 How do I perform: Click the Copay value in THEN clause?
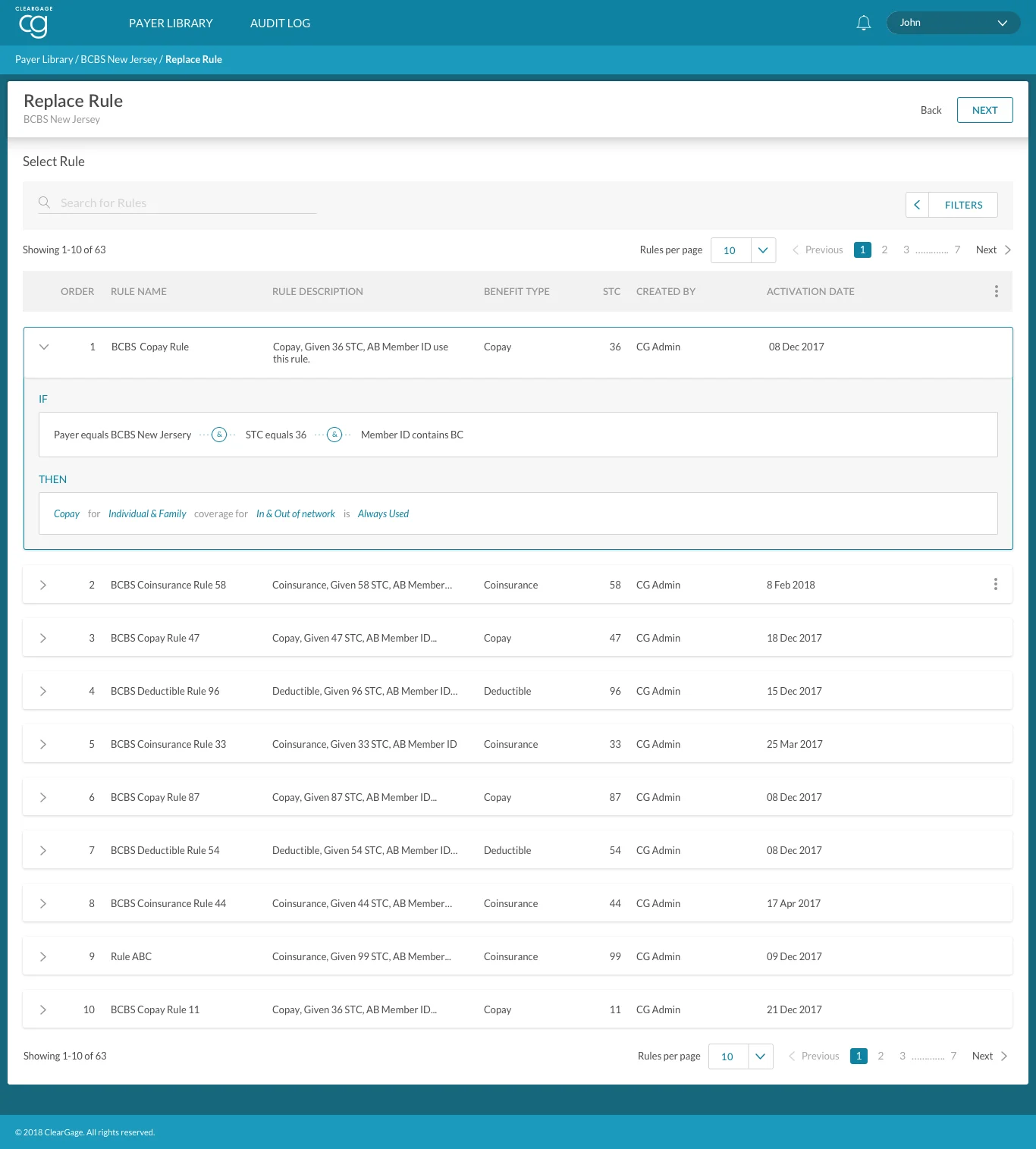[x=67, y=513]
